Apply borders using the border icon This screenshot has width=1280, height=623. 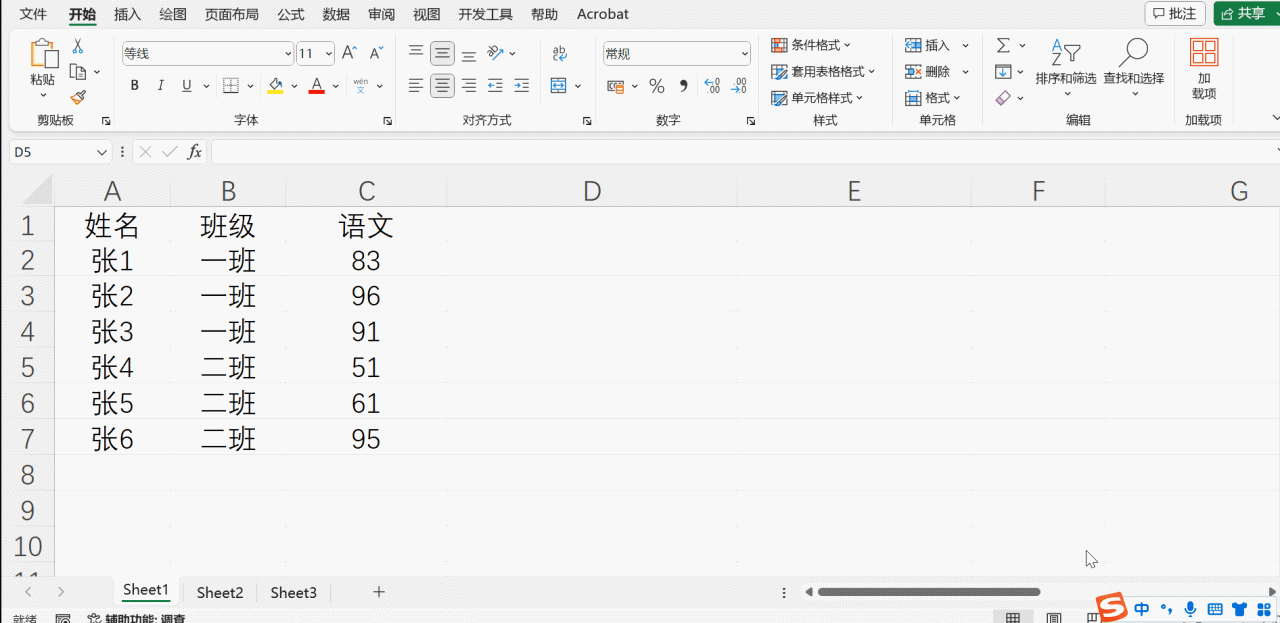click(230, 86)
